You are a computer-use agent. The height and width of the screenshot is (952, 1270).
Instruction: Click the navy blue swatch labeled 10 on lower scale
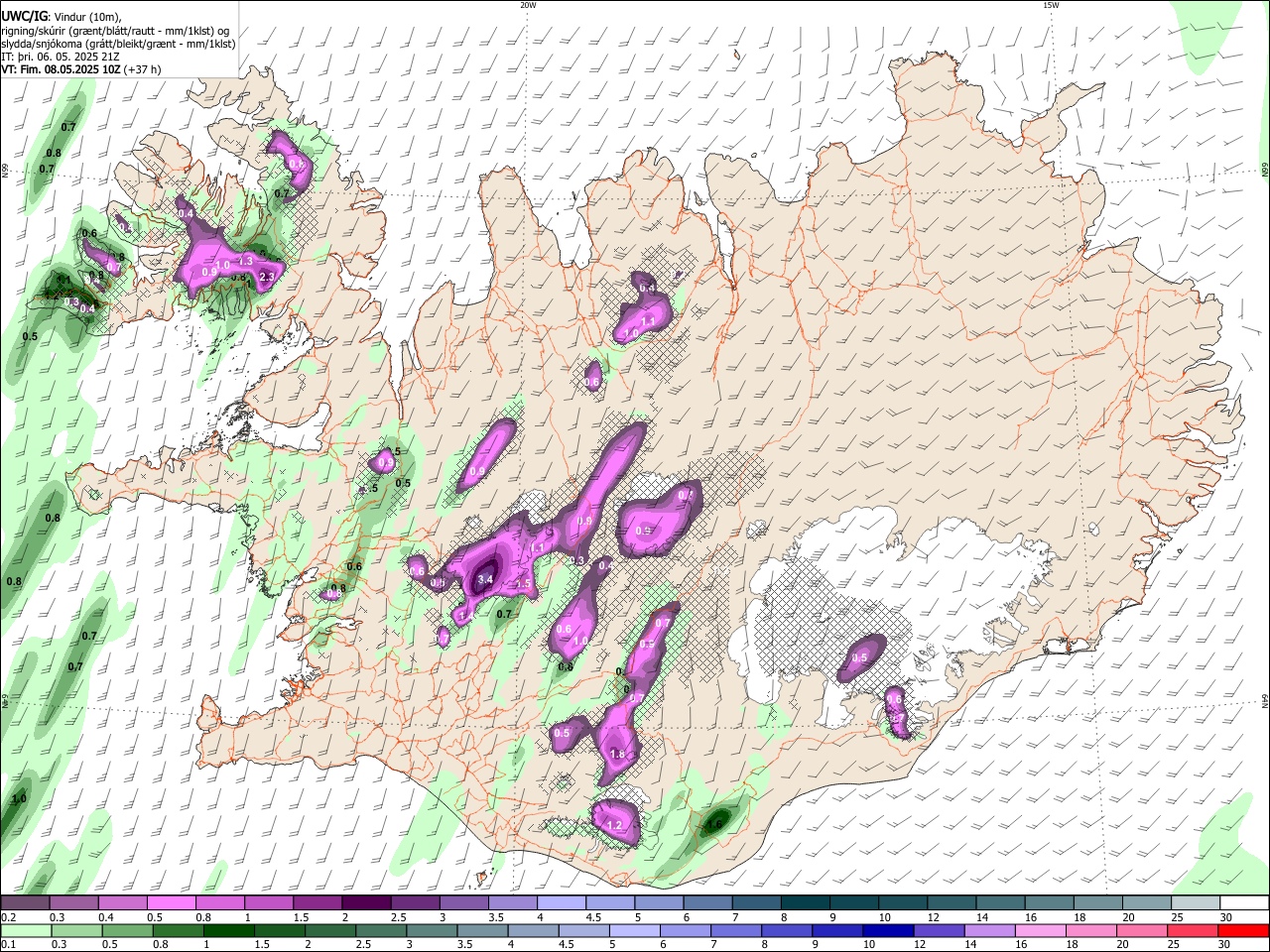(888, 931)
